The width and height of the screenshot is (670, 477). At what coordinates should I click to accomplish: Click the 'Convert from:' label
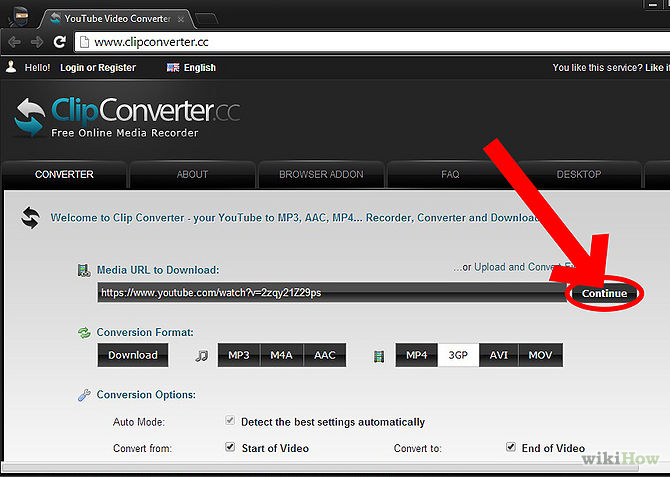click(x=142, y=448)
